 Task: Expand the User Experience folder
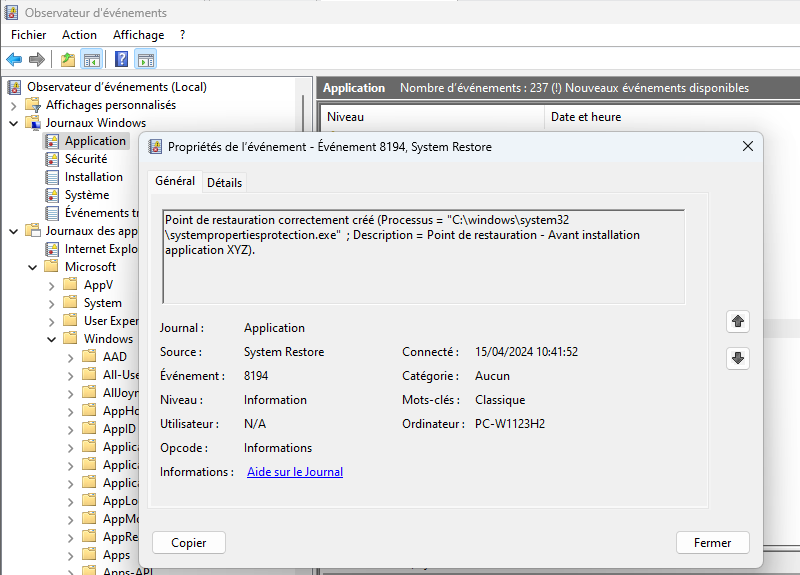52,321
